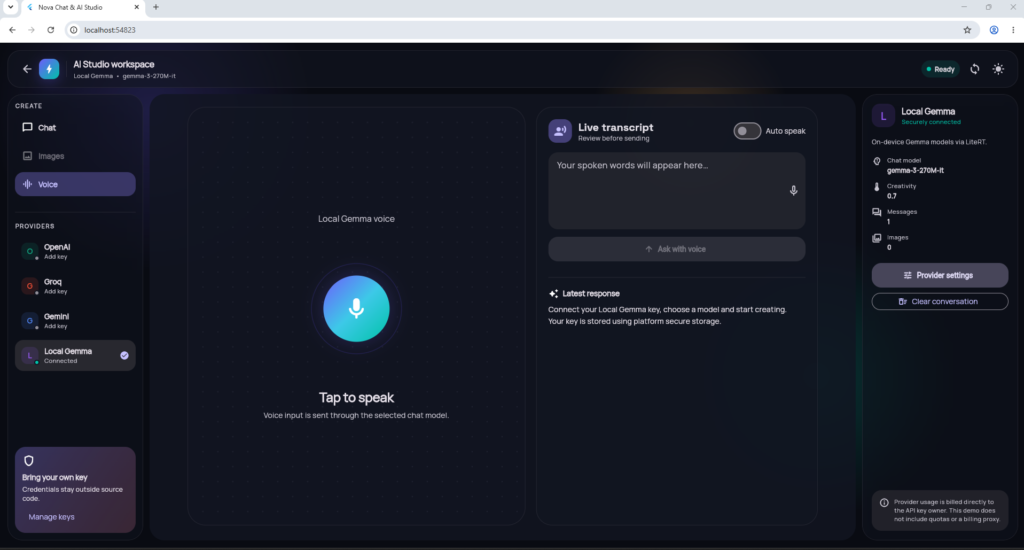
Task: Click the Local Gemma sidebar avatar icon
Action: click(x=29, y=355)
